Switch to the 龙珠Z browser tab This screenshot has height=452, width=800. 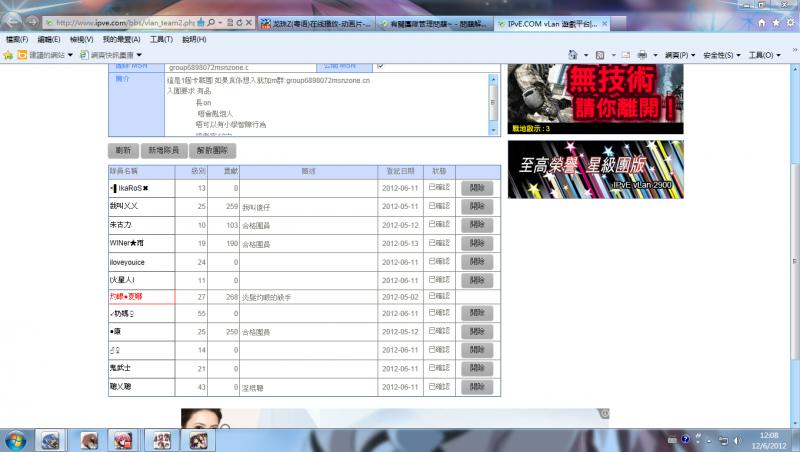(x=316, y=23)
